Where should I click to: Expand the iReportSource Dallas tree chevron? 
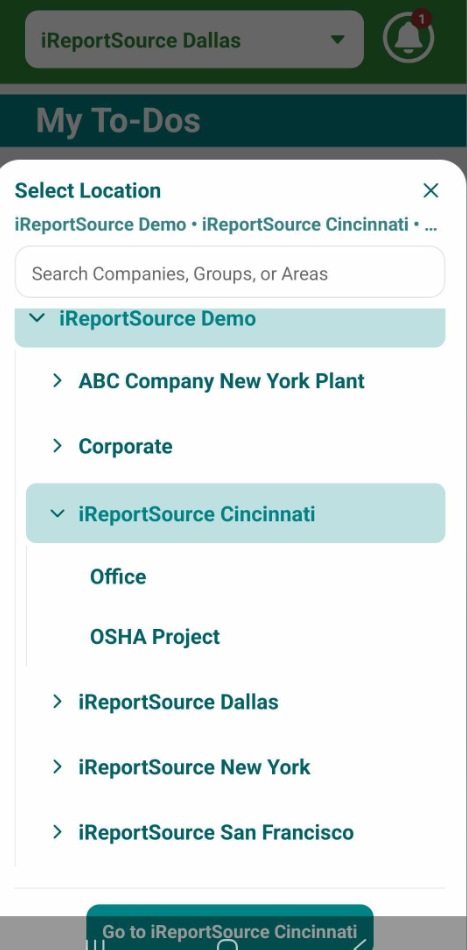tap(58, 702)
